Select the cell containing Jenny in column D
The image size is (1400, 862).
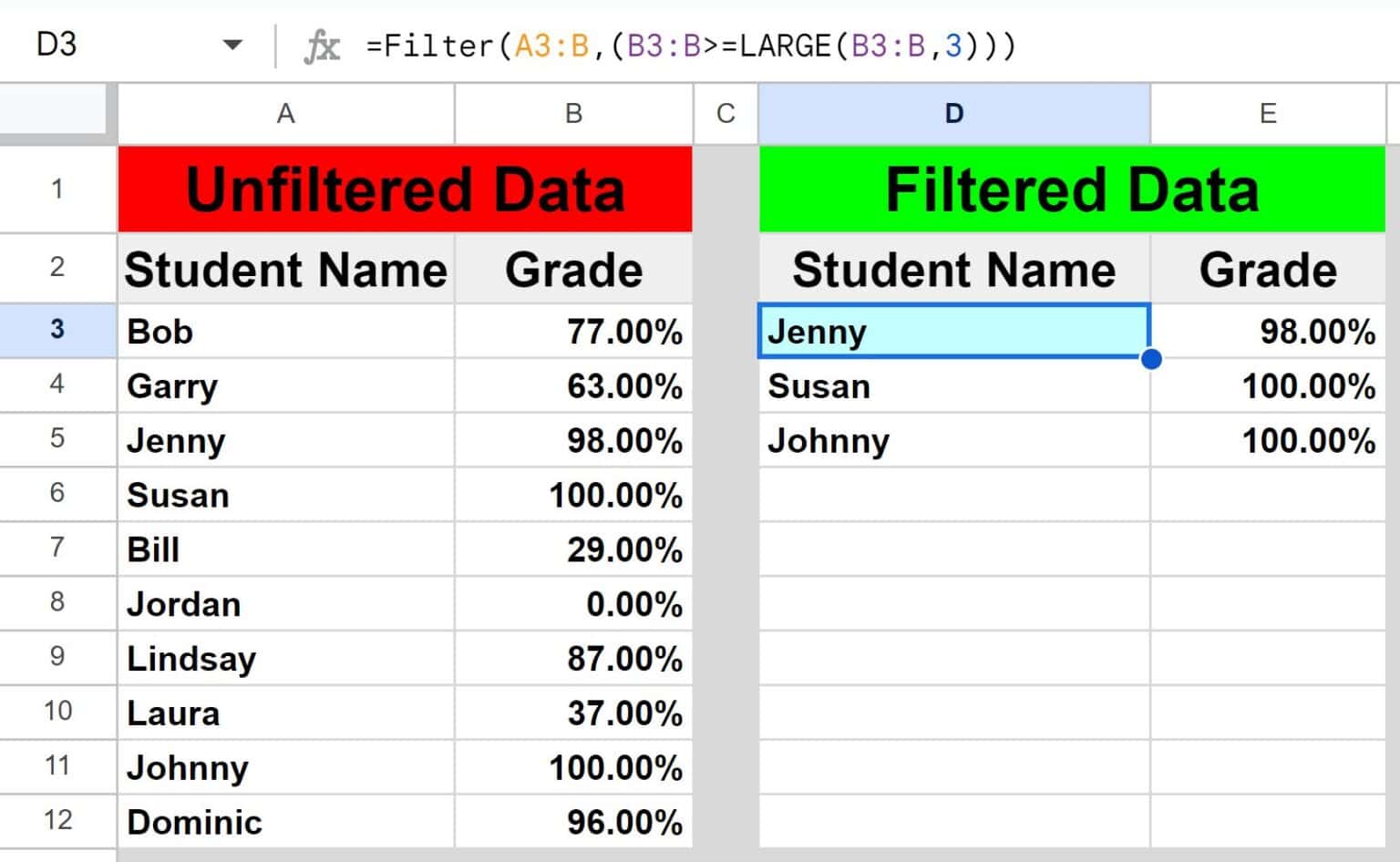coord(953,332)
